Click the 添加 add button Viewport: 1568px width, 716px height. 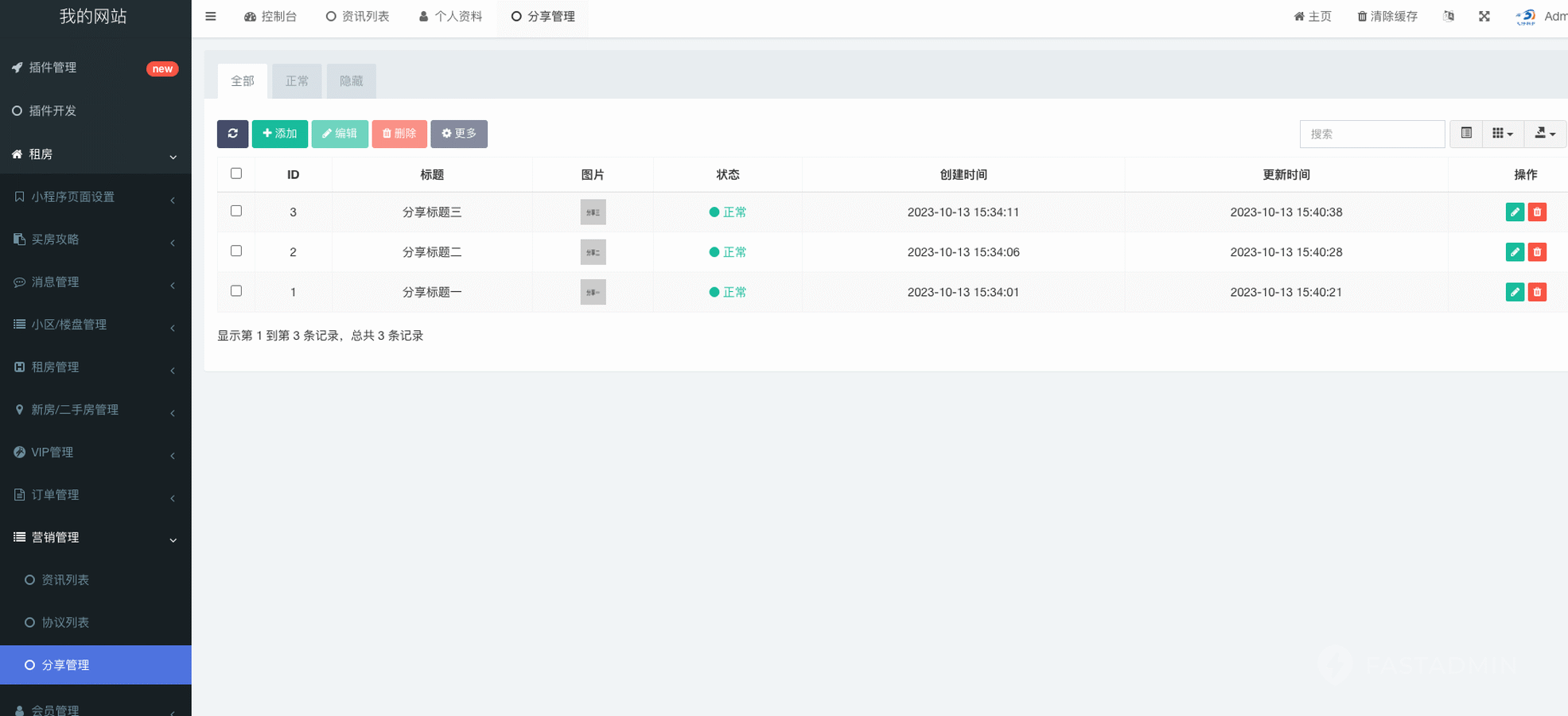coord(279,134)
